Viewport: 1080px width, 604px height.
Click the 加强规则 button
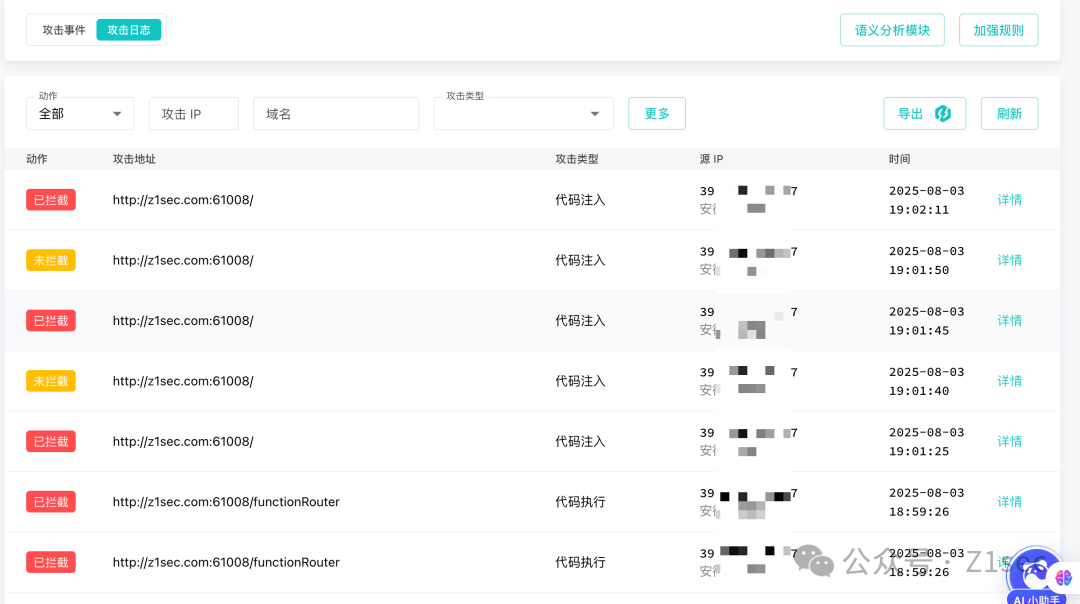click(998, 30)
